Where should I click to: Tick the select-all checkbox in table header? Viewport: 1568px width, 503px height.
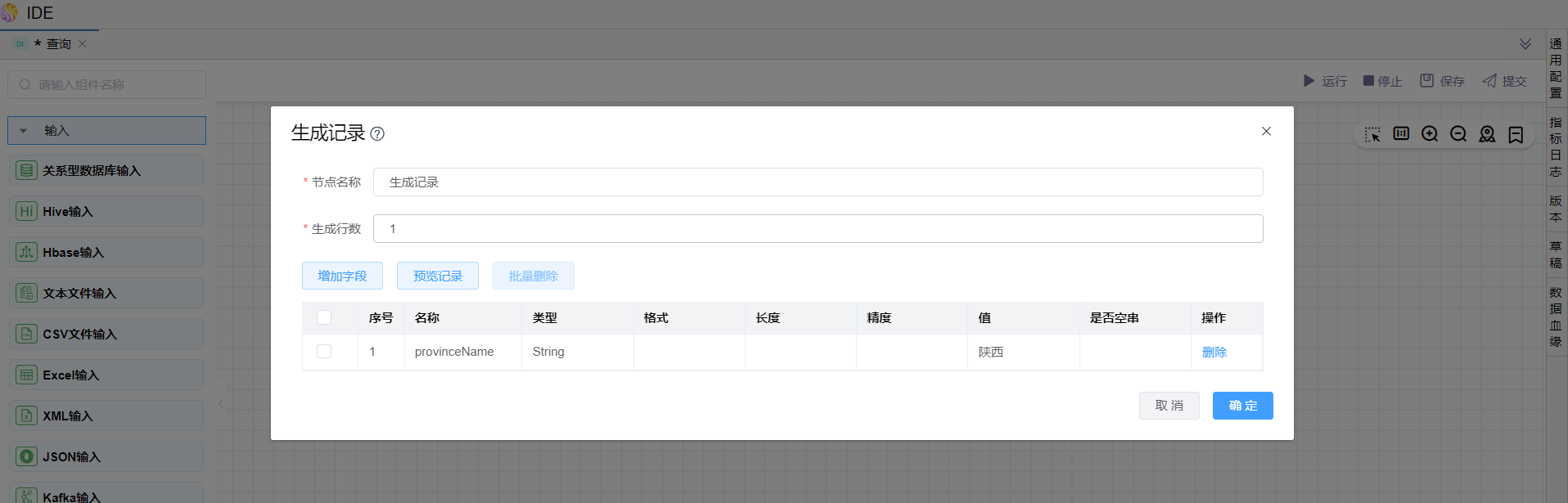pyautogui.click(x=324, y=317)
